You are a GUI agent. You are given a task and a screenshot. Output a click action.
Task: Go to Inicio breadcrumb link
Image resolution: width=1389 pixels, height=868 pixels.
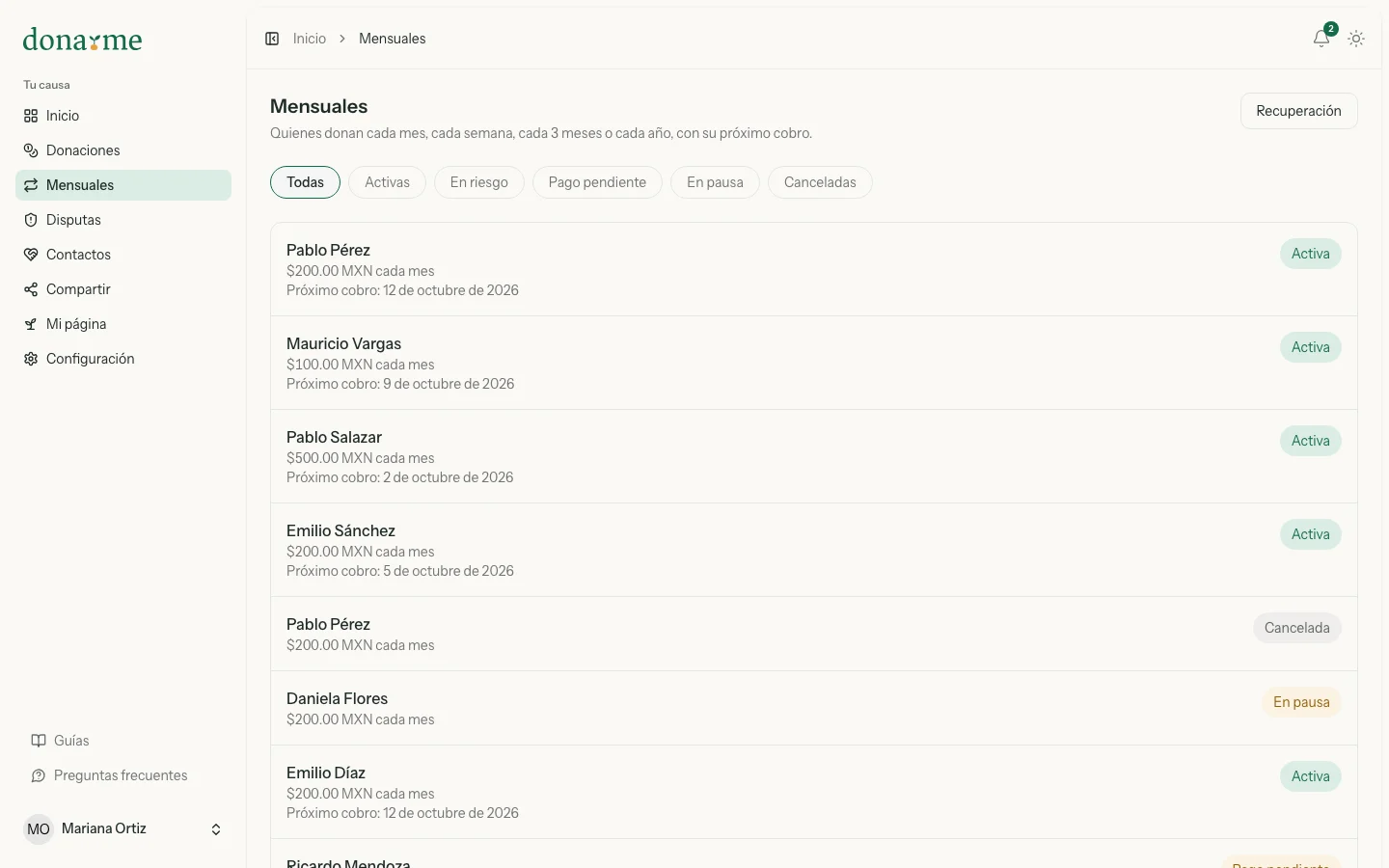click(310, 39)
